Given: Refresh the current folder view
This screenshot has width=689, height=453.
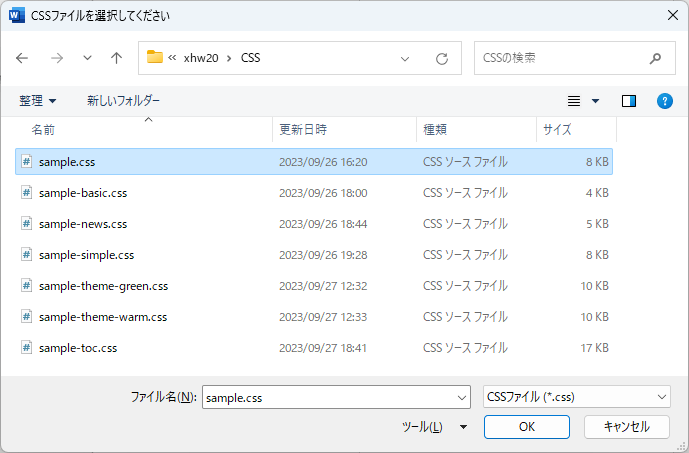Looking at the screenshot, I should (x=441, y=59).
